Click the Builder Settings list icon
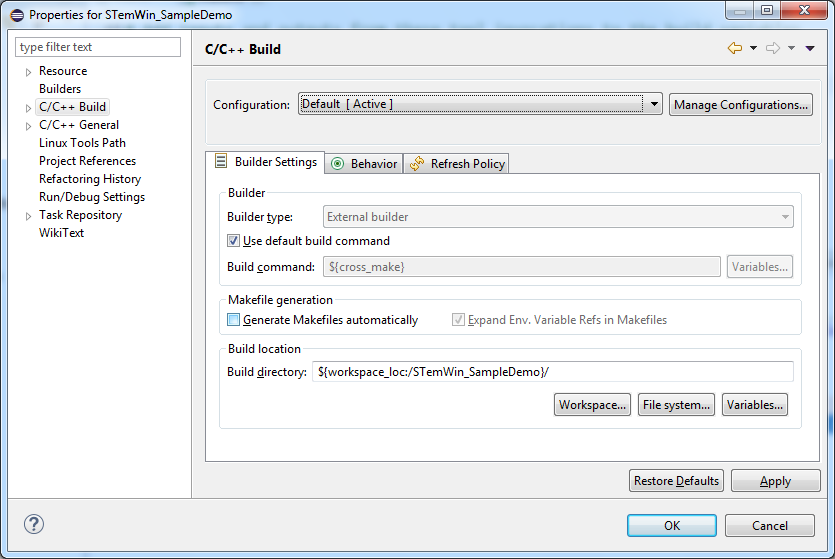Image resolution: width=835 pixels, height=559 pixels. (221, 161)
